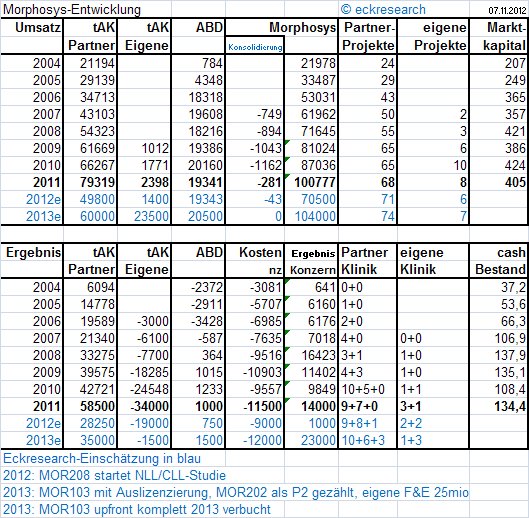Click the Eckresearch-Einschätzung in blau note
The width and height of the screenshot is (529, 518).
(x=102, y=459)
